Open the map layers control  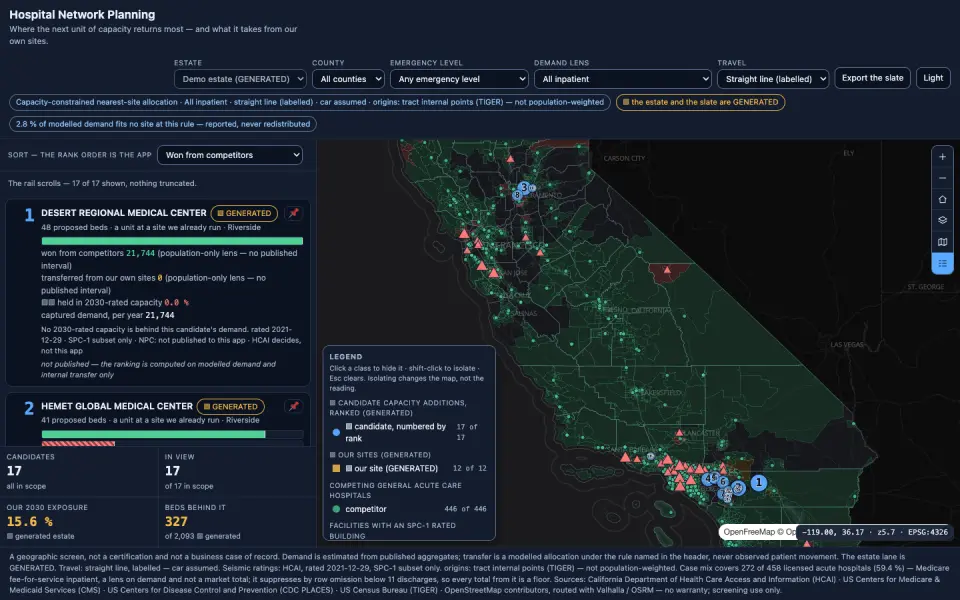pos(942,220)
